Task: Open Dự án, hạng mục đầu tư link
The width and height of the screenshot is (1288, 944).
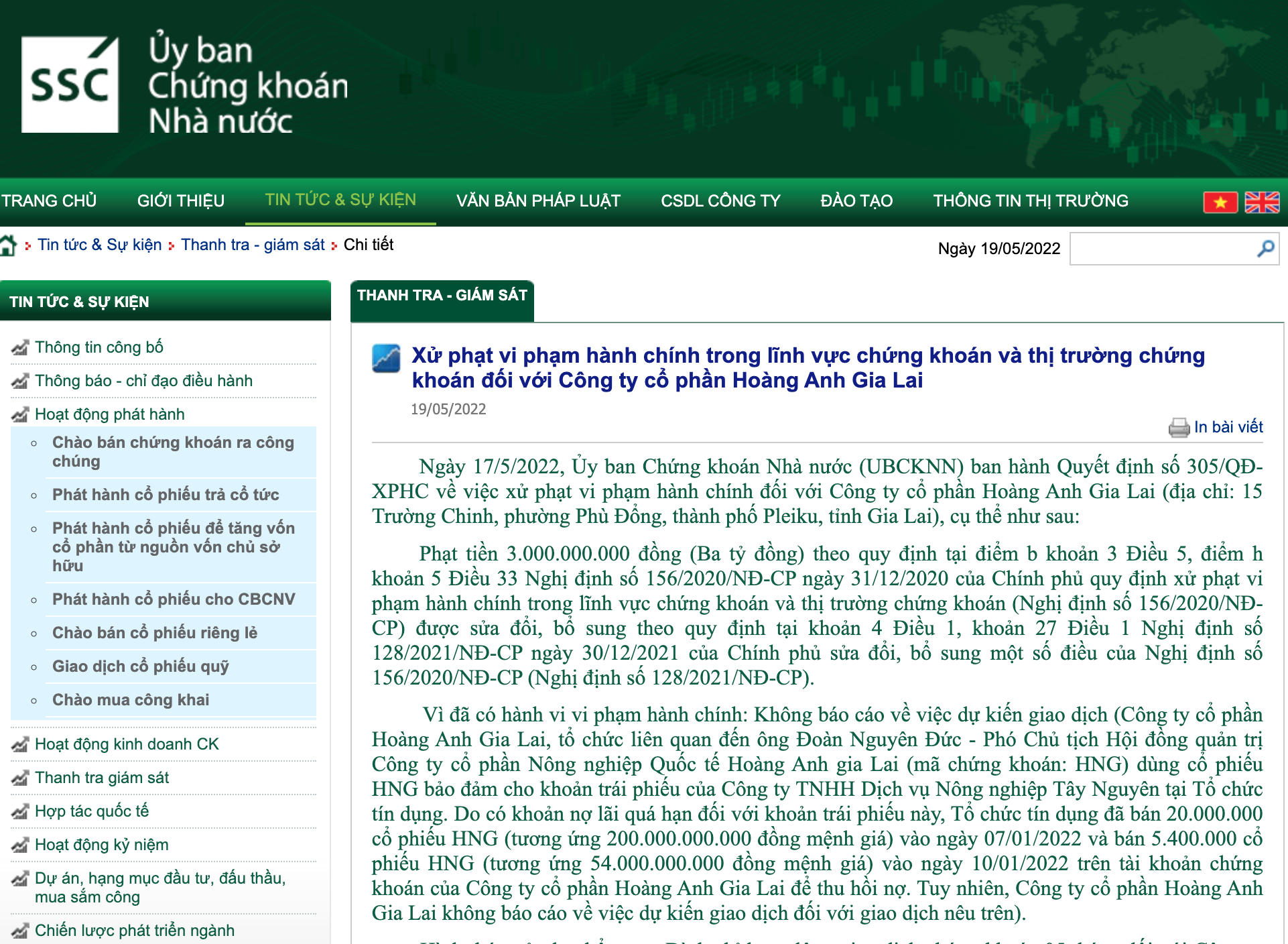Action: click(160, 888)
